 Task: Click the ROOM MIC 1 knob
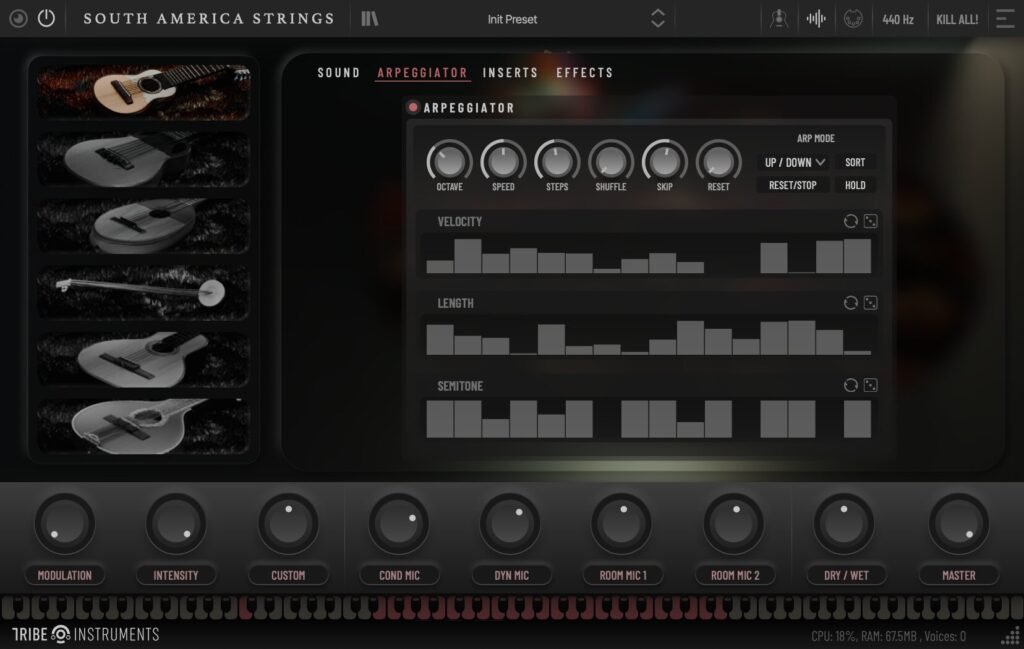(x=622, y=524)
